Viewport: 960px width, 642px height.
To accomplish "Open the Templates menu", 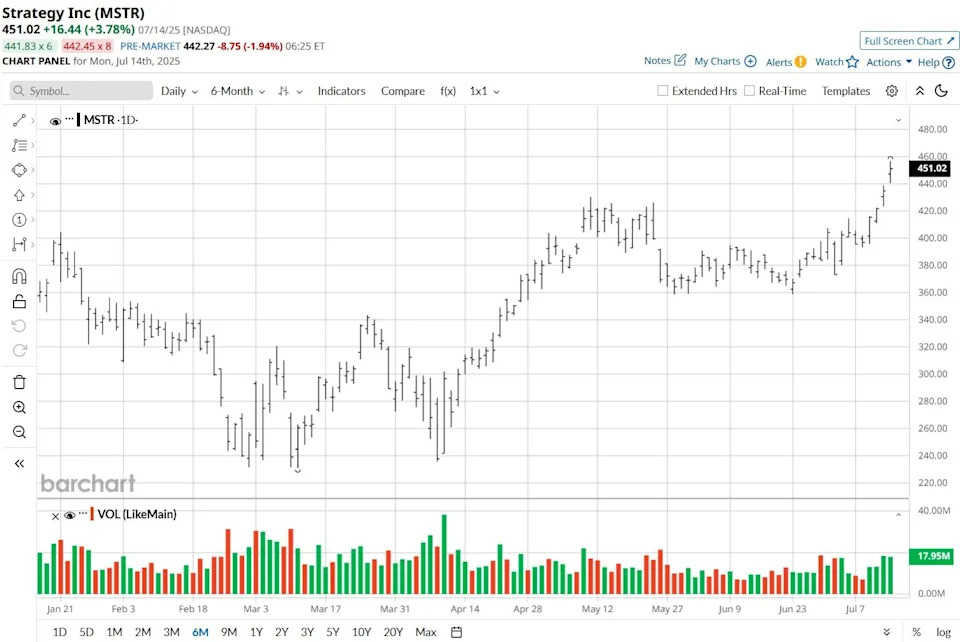I will pyautogui.click(x=846, y=91).
